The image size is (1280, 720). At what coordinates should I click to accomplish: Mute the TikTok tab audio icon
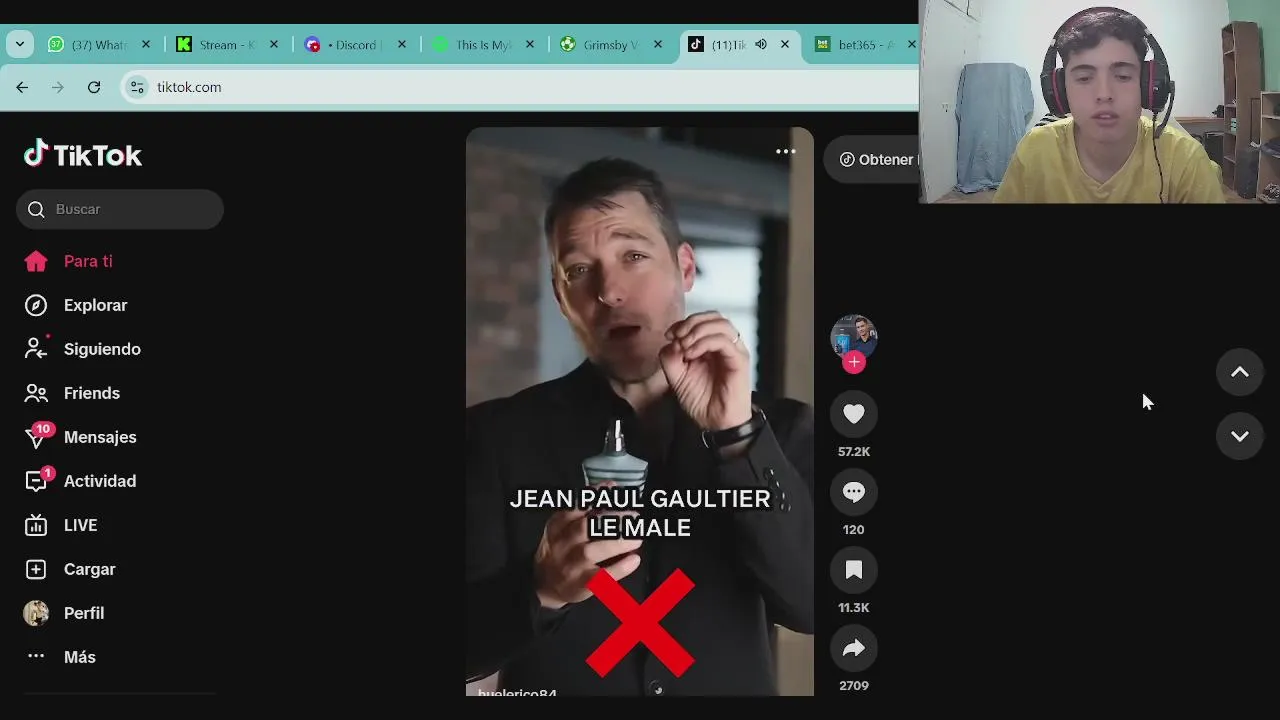coord(761,44)
